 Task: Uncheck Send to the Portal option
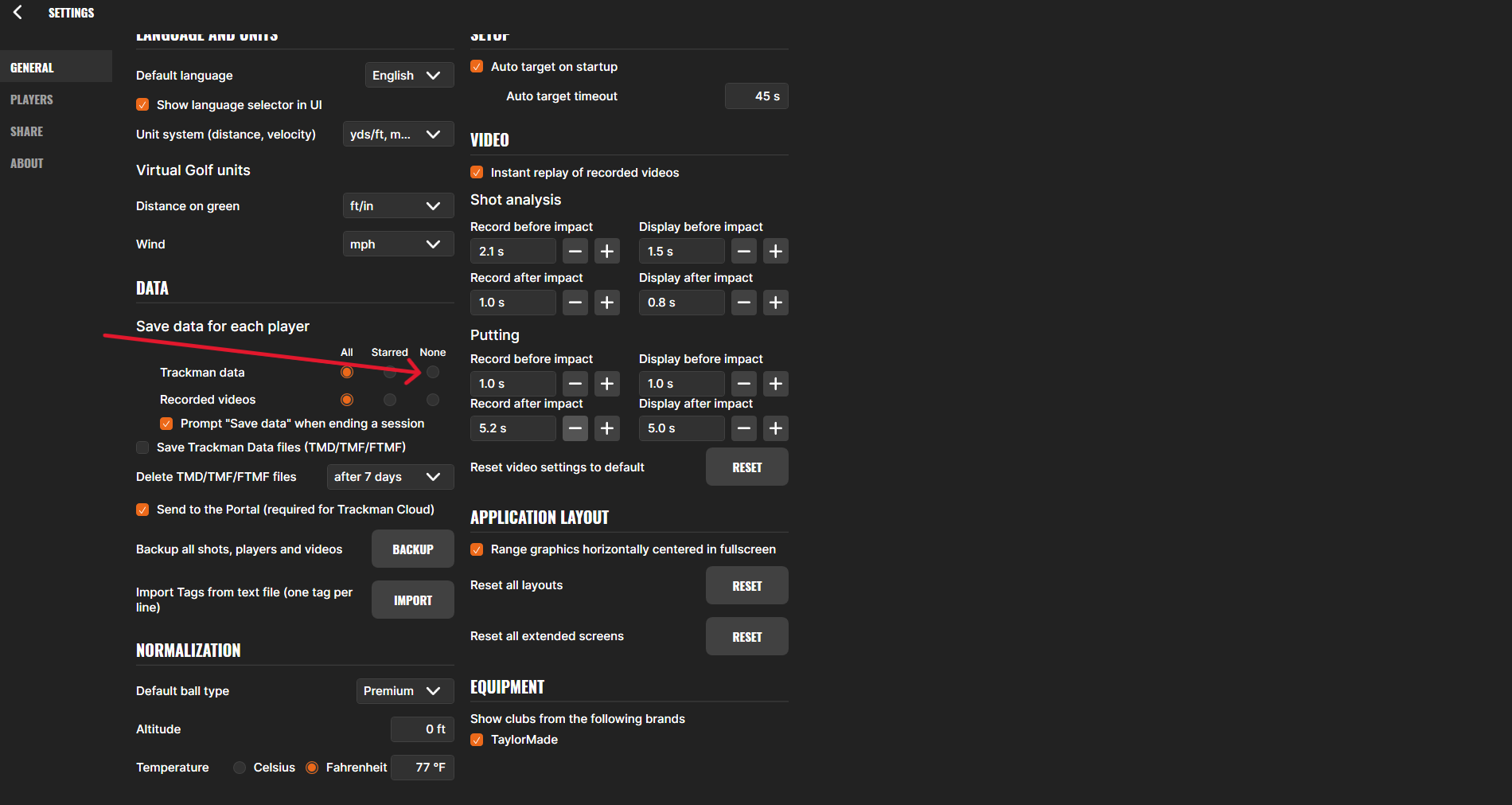[x=142, y=510]
